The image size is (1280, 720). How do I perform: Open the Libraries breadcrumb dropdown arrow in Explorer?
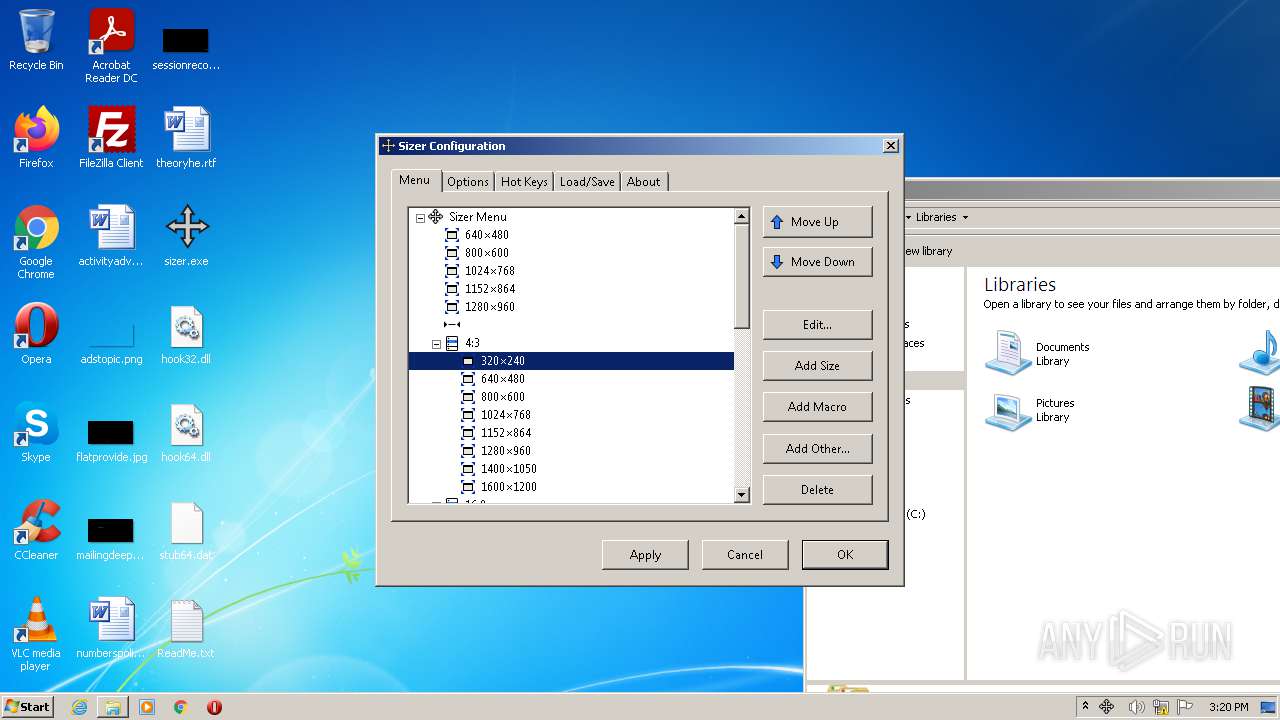click(965, 217)
